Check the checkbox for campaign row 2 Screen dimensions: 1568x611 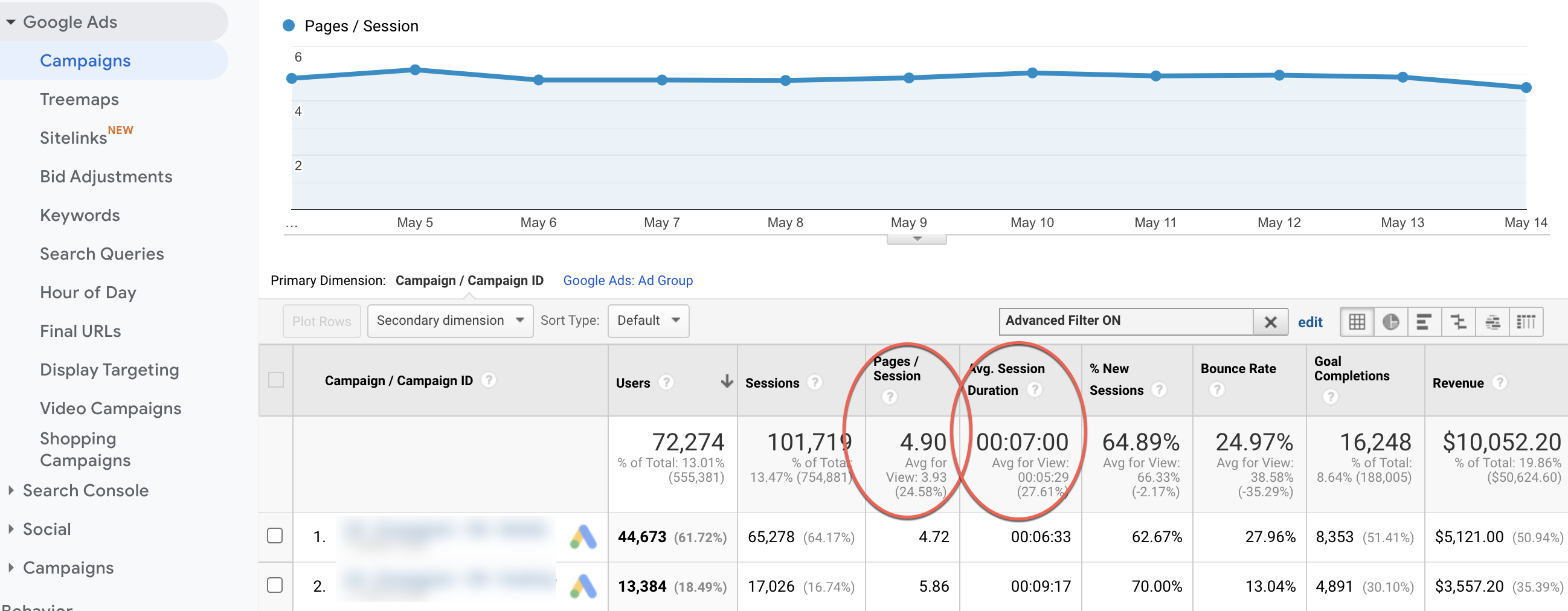276,586
